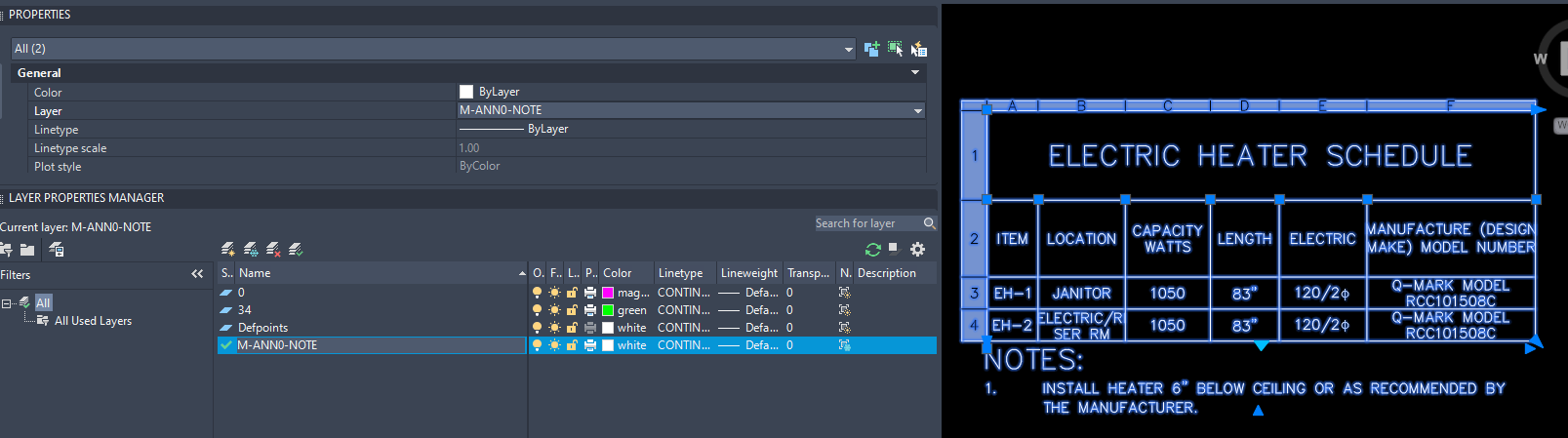Click the layer search magnifier icon
This screenshot has width=1568, height=438.
click(x=929, y=223)
